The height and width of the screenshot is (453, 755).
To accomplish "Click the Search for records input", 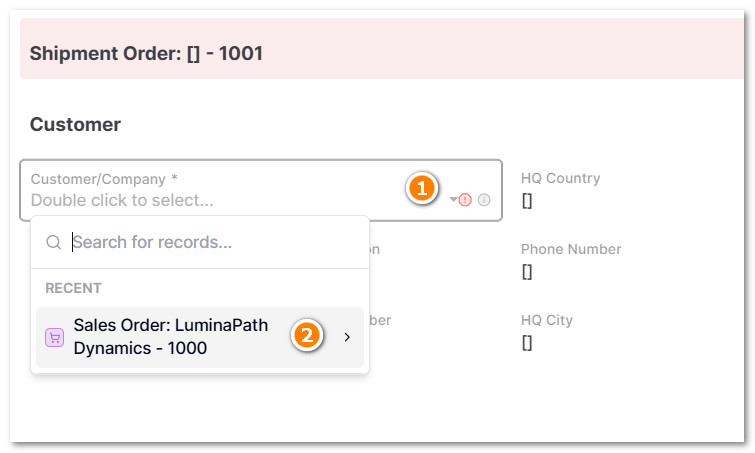I will [210, 242].
